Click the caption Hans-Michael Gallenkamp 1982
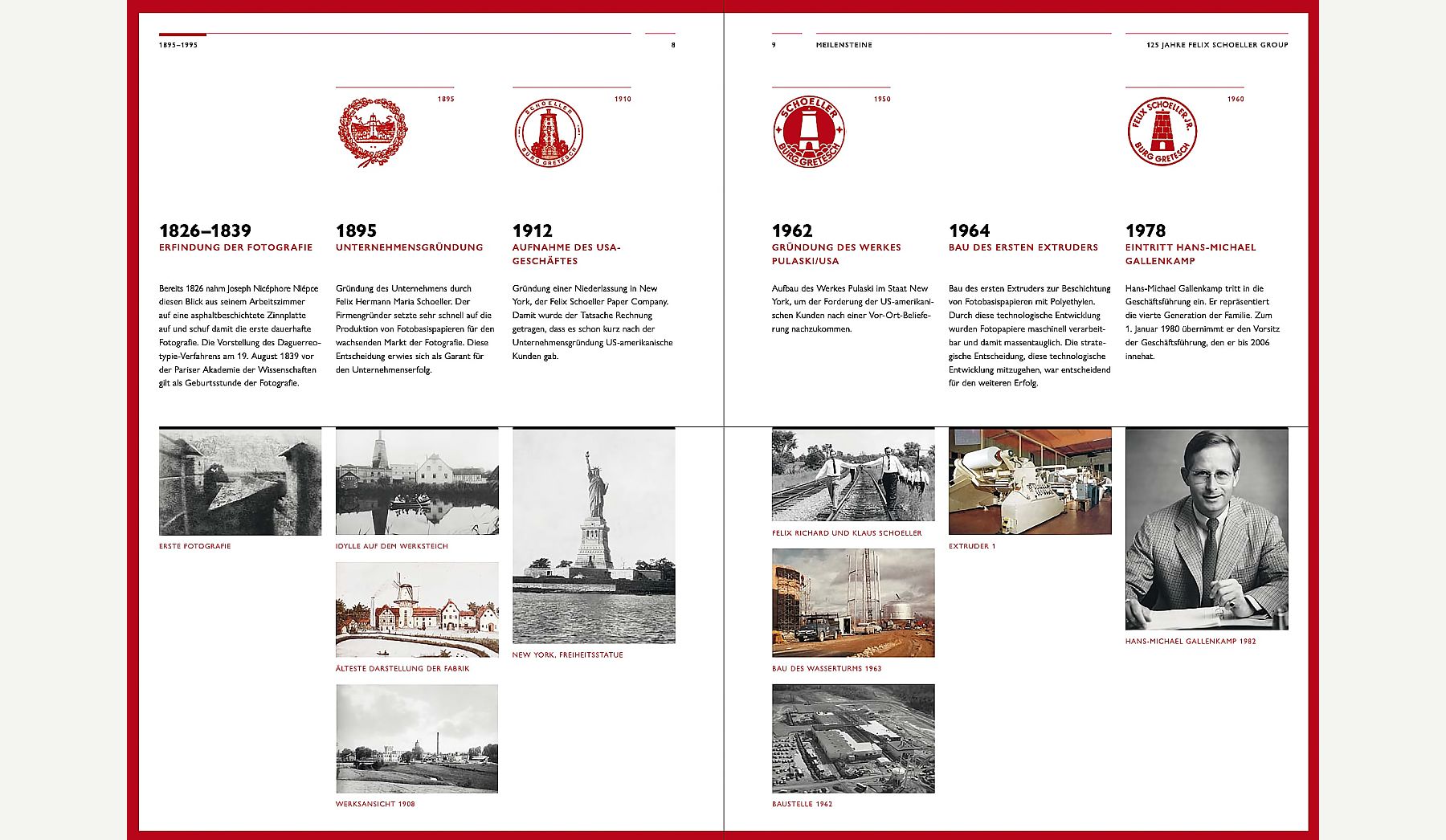The height and width of the screenshot is (840, 1446). [1191, 641]
